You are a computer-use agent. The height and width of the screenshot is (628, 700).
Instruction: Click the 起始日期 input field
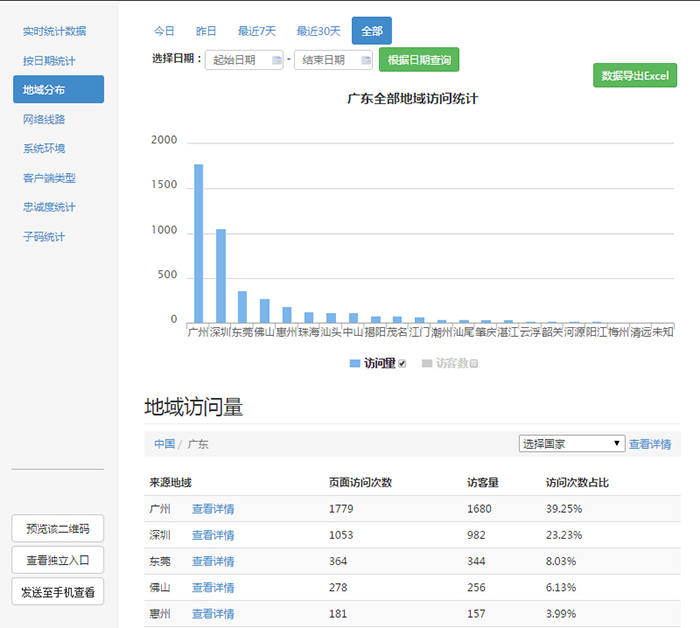click(x=238, y=60)
